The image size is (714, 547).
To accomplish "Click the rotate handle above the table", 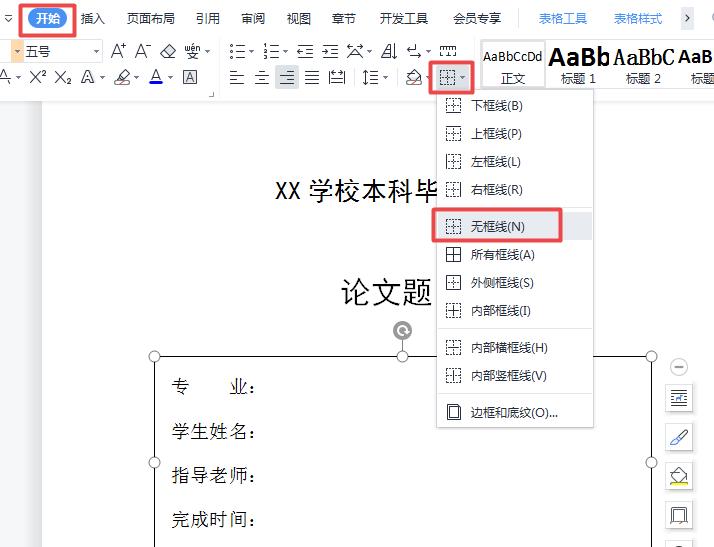I will point(402,331).
